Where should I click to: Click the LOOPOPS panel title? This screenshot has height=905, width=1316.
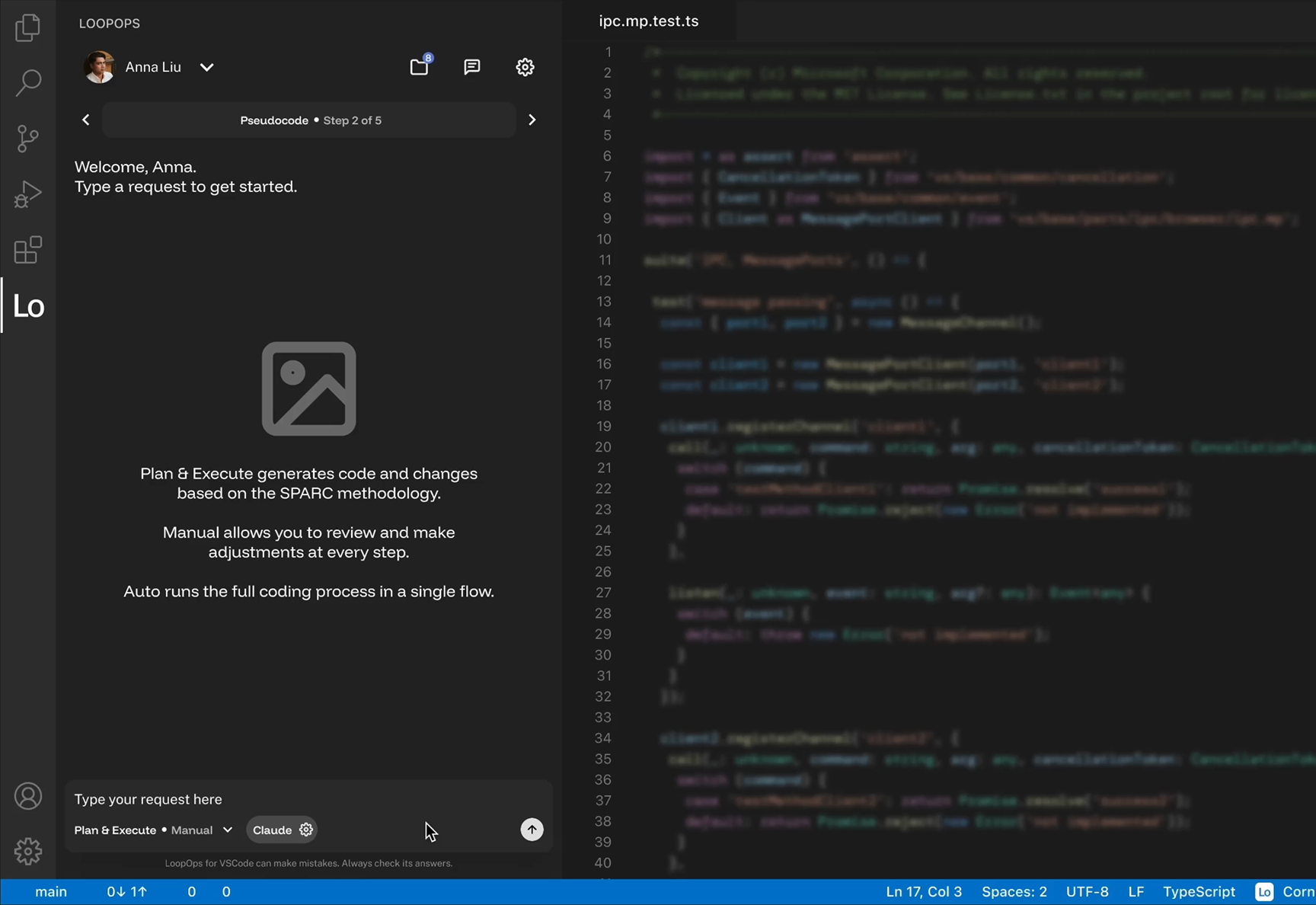[110, 24]
